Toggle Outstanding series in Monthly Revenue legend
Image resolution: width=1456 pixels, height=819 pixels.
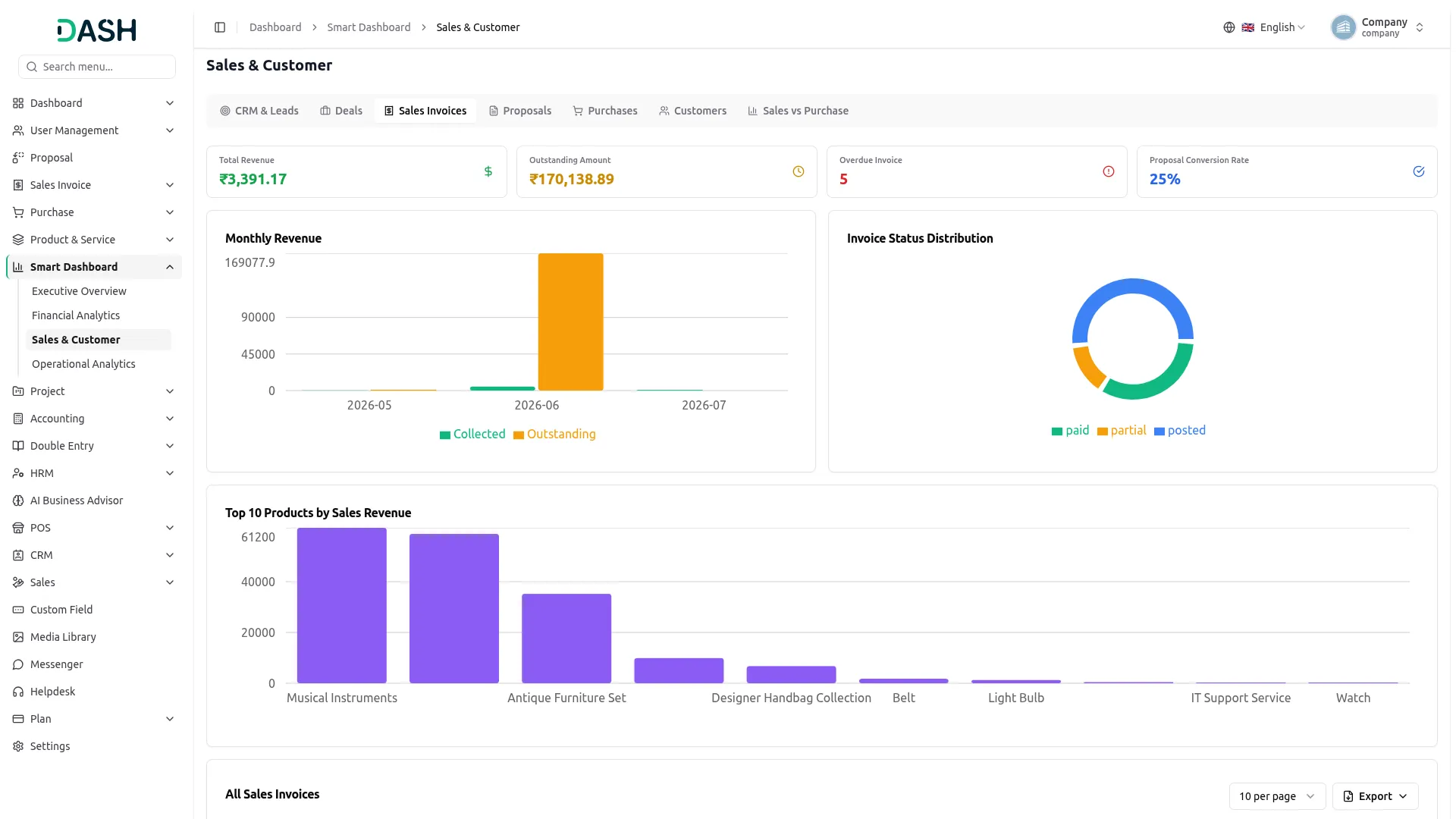[x=554, y=435]
